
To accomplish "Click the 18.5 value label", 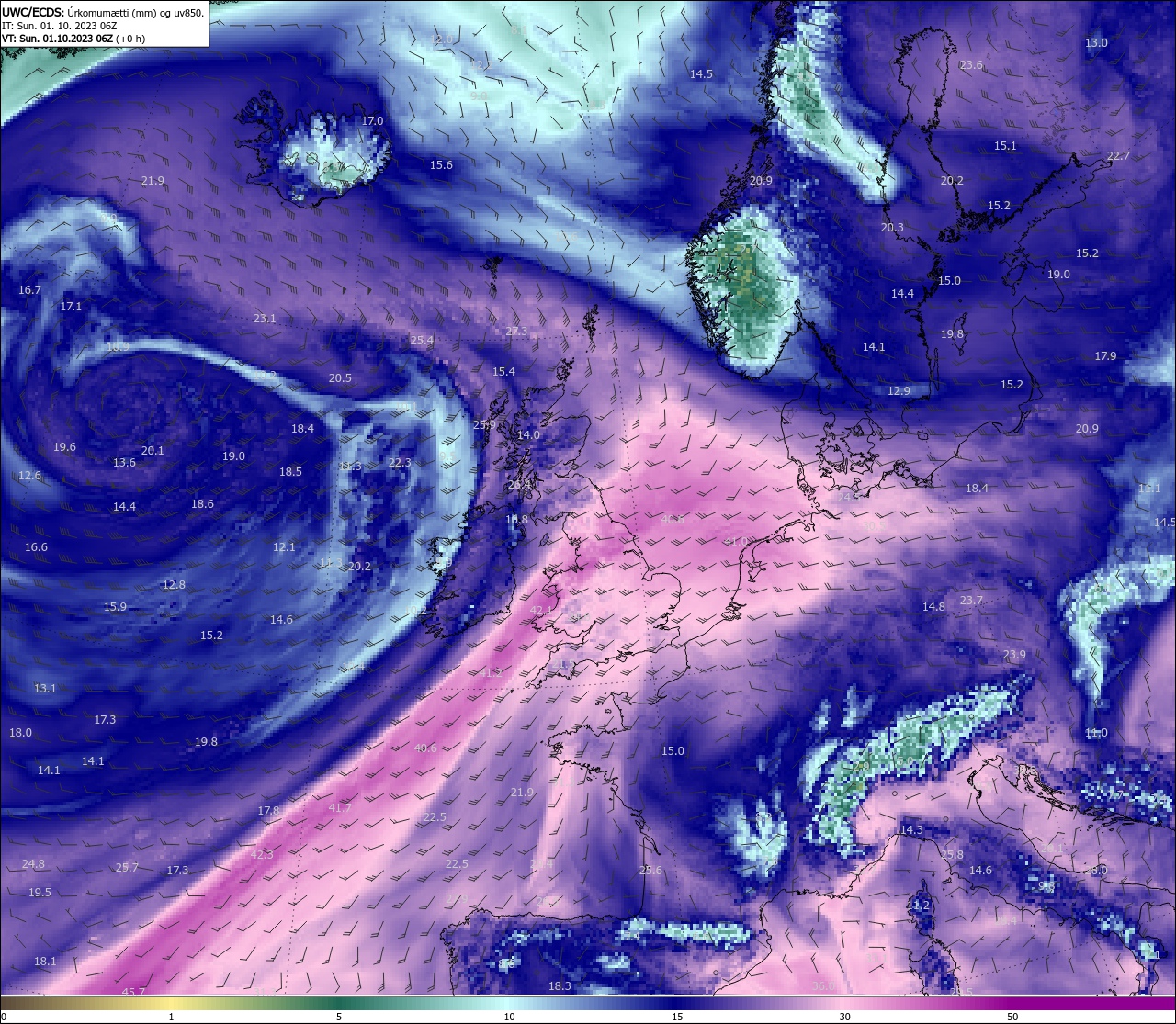I will click(x=290, y=472).
